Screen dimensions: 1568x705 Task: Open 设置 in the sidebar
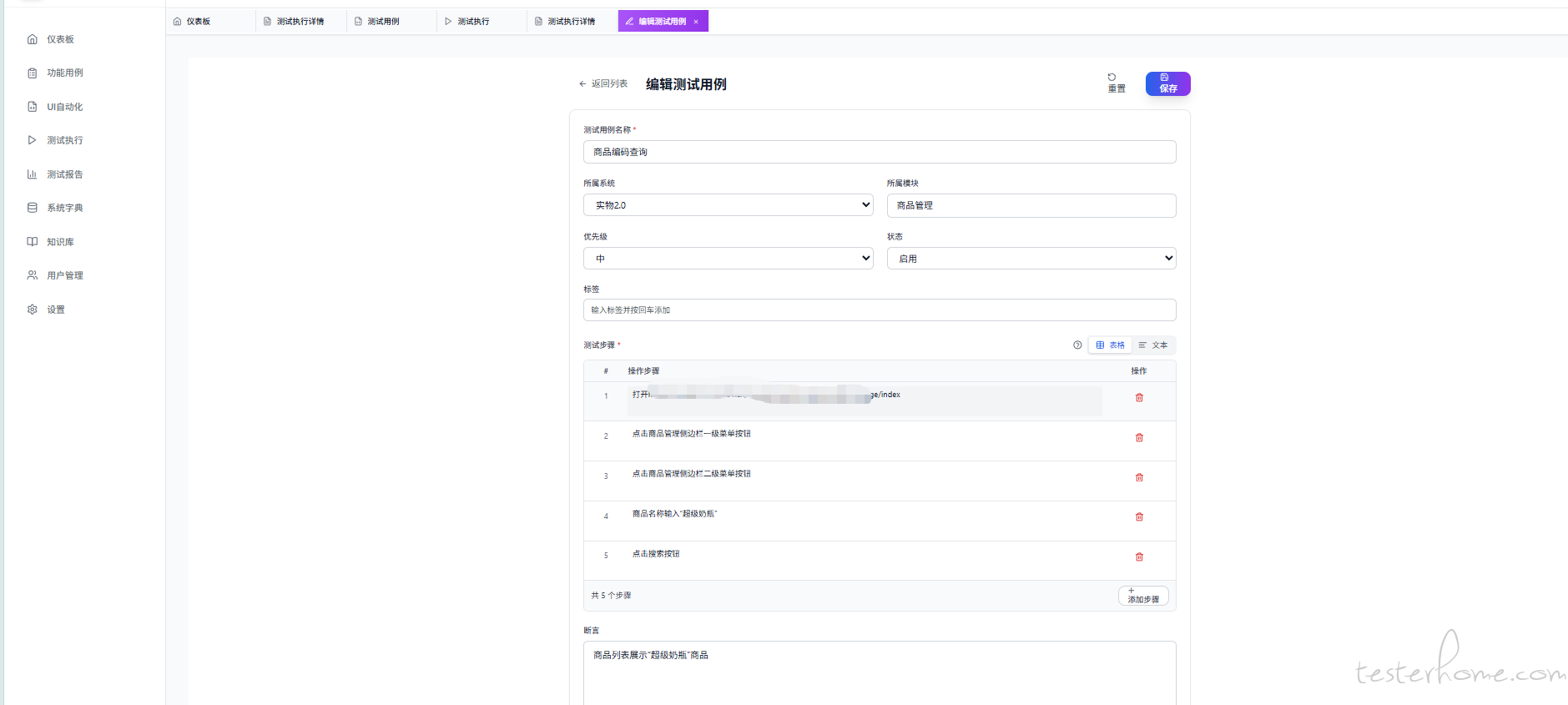(x=55, y=310)
